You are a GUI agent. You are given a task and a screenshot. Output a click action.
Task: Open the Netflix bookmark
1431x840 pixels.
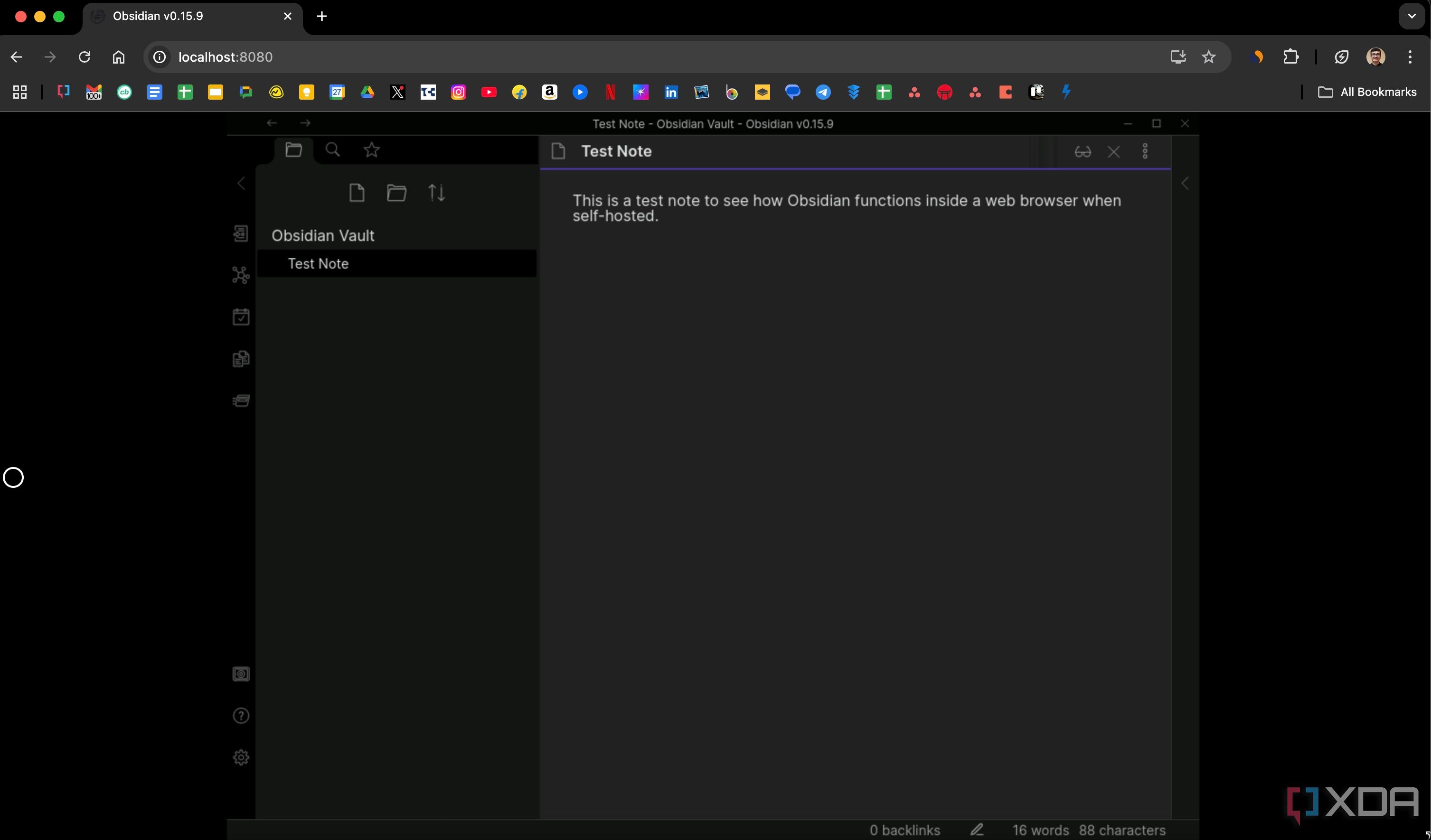611,92
